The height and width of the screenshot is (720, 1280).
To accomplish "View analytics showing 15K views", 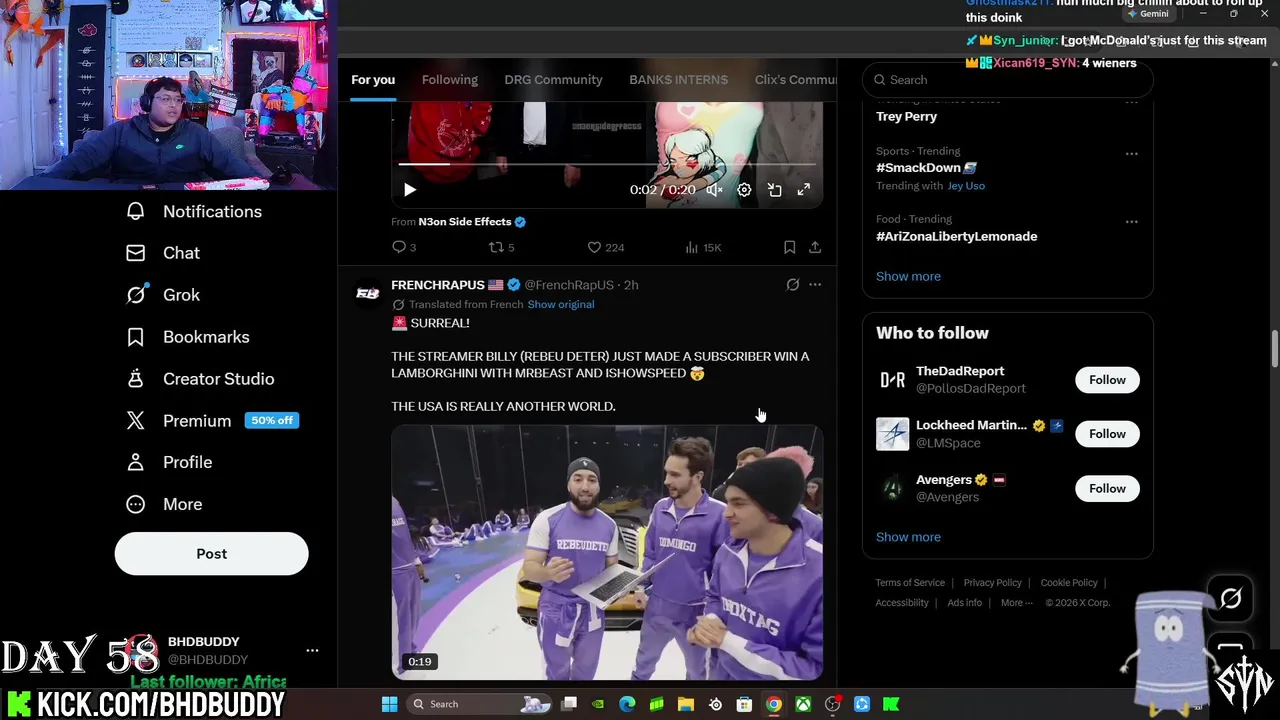I will click(703, 247).
